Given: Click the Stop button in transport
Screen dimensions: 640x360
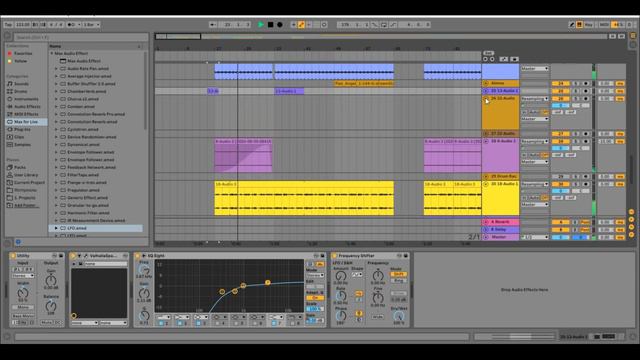Looking at the screenshot, I should (x=270, y=24).
